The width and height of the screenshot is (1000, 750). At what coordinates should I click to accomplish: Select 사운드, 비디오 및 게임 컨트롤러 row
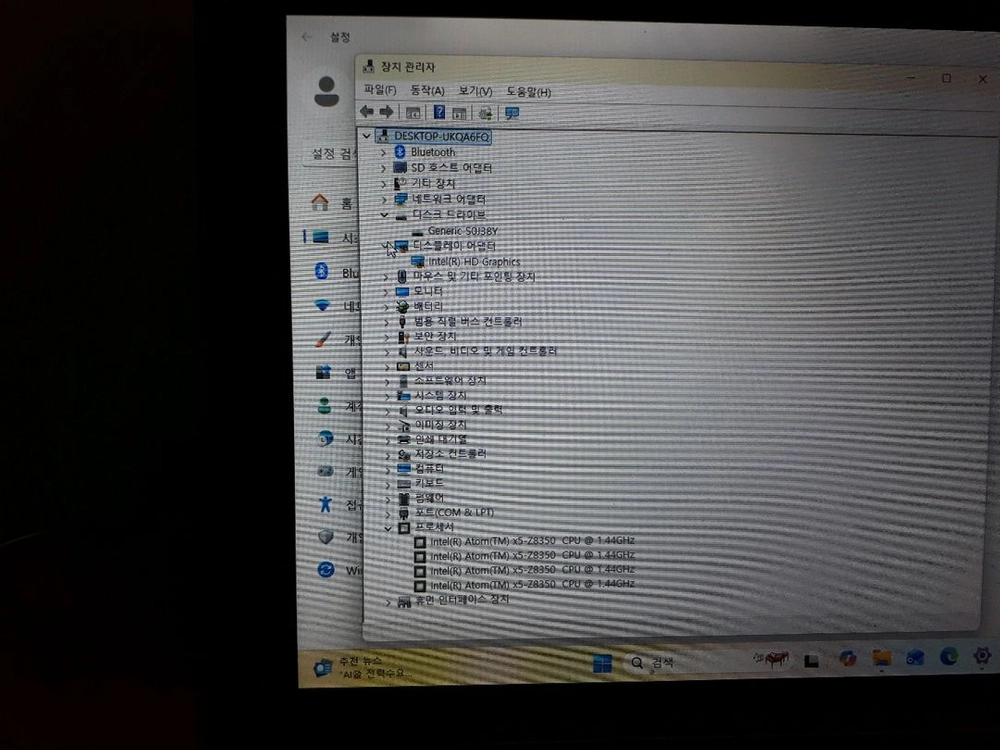tap(485, 351)
